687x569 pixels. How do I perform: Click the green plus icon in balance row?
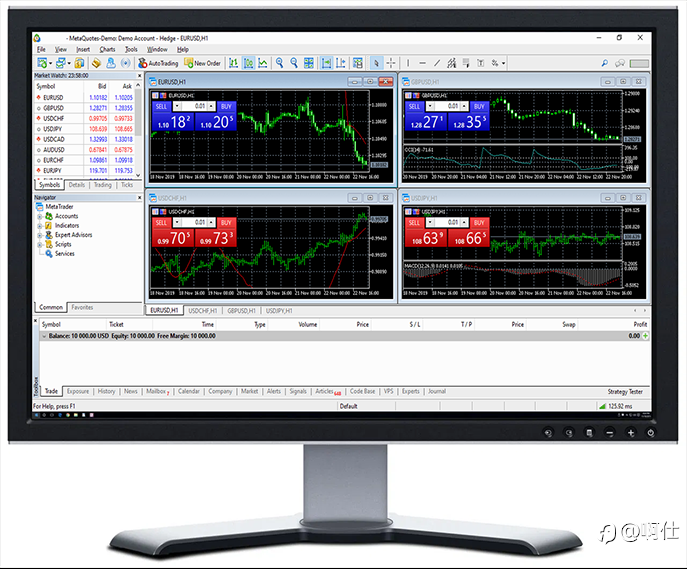645,336
